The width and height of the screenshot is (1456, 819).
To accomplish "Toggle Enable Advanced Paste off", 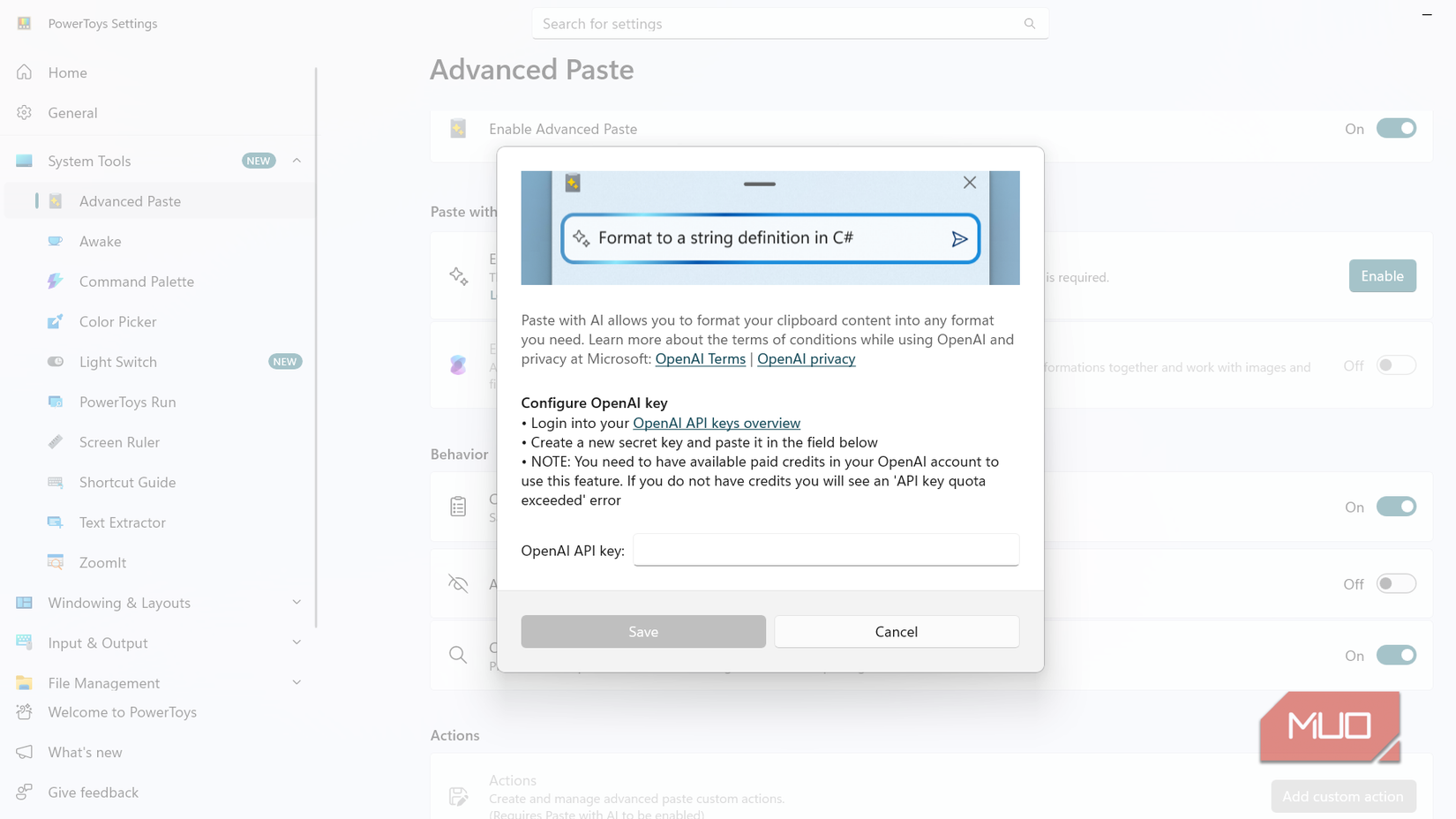I will coord(1396,128).
